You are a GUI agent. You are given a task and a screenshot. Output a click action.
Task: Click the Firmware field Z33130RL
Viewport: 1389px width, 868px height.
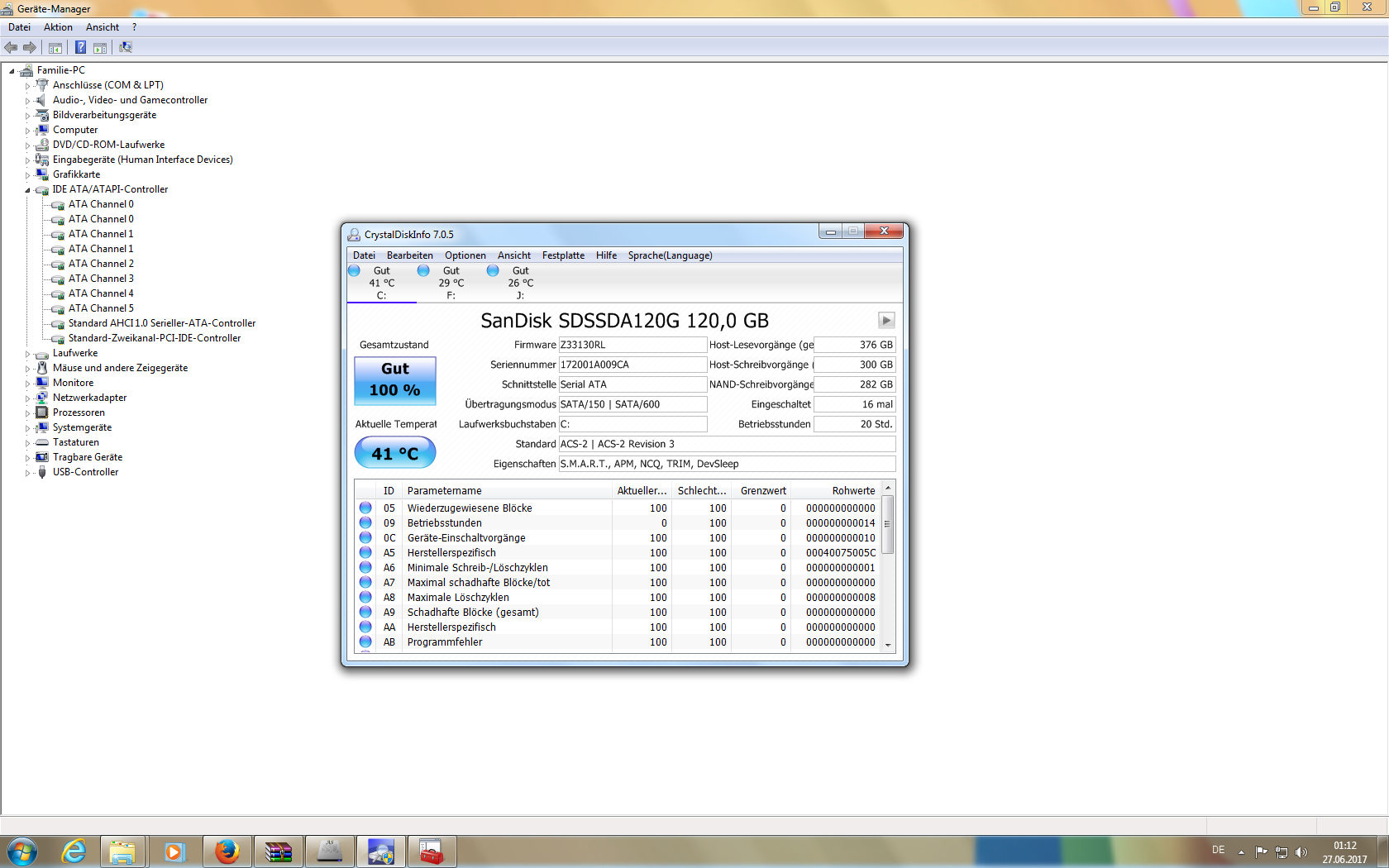coord(632,345)
